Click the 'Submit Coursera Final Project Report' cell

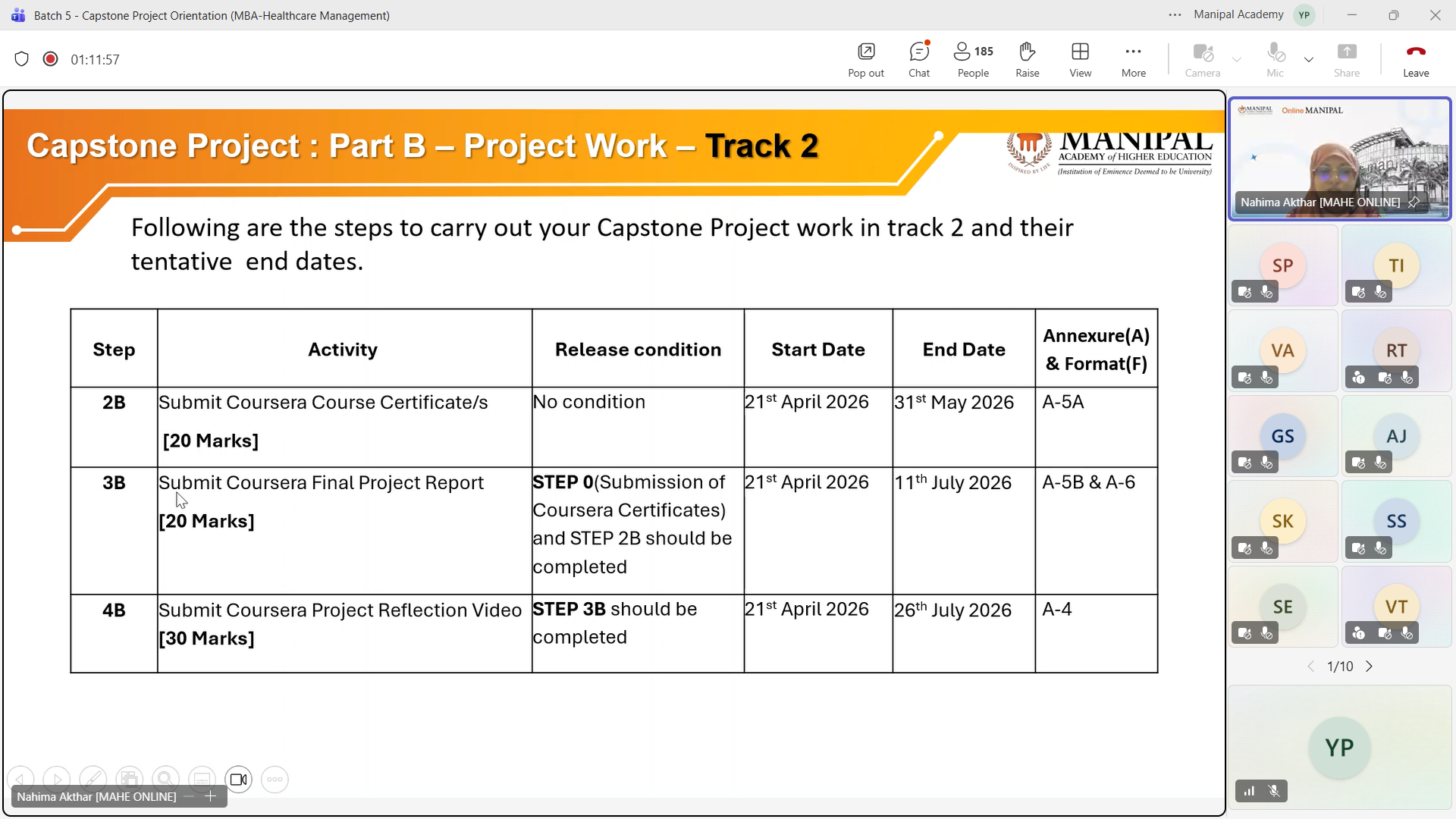point(345,530)
